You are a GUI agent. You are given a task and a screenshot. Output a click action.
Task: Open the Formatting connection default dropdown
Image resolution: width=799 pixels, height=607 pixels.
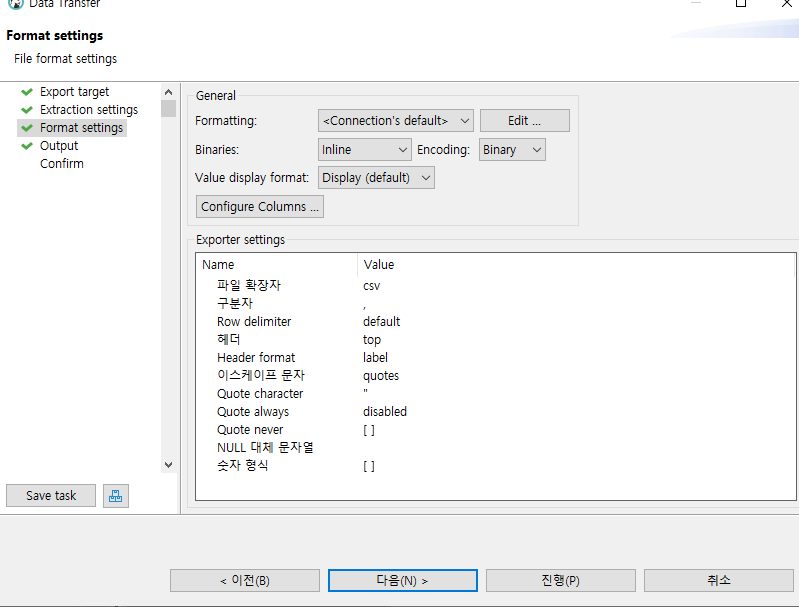coord(395,121)
